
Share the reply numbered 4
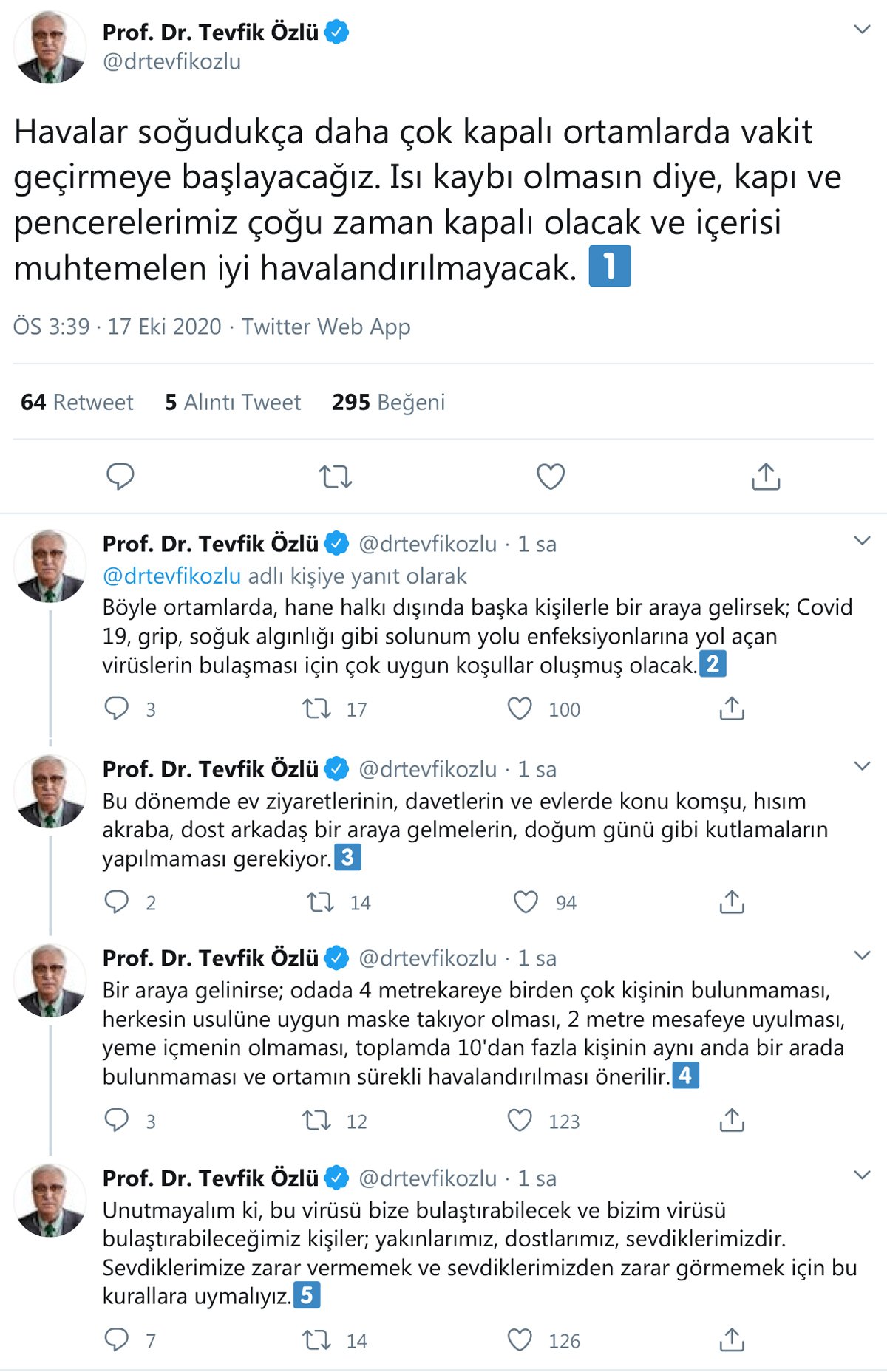coord(732,1121)
